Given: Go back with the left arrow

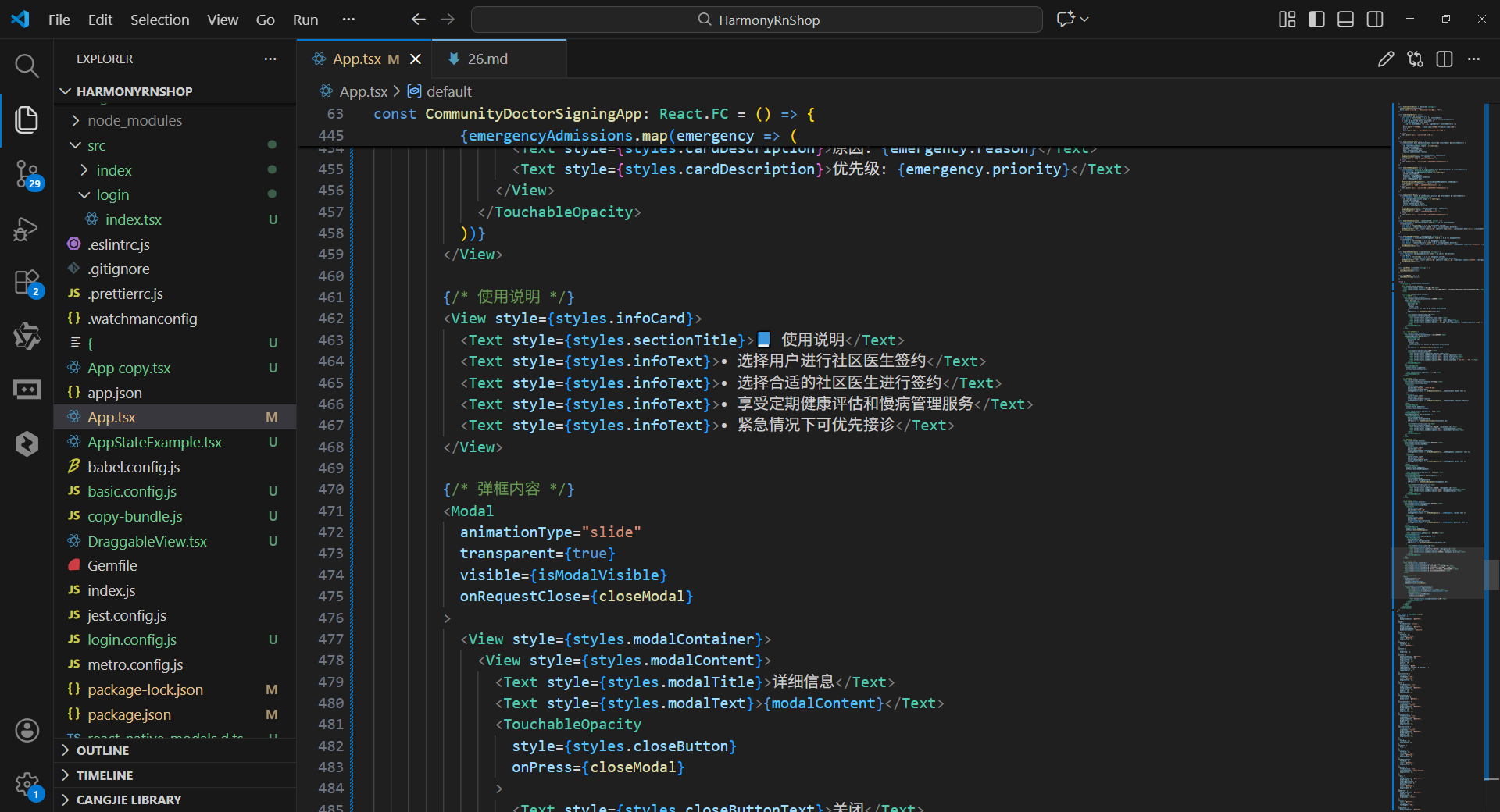Looking at the screenshot, I should pyautogui.click(x=419, y=20).
